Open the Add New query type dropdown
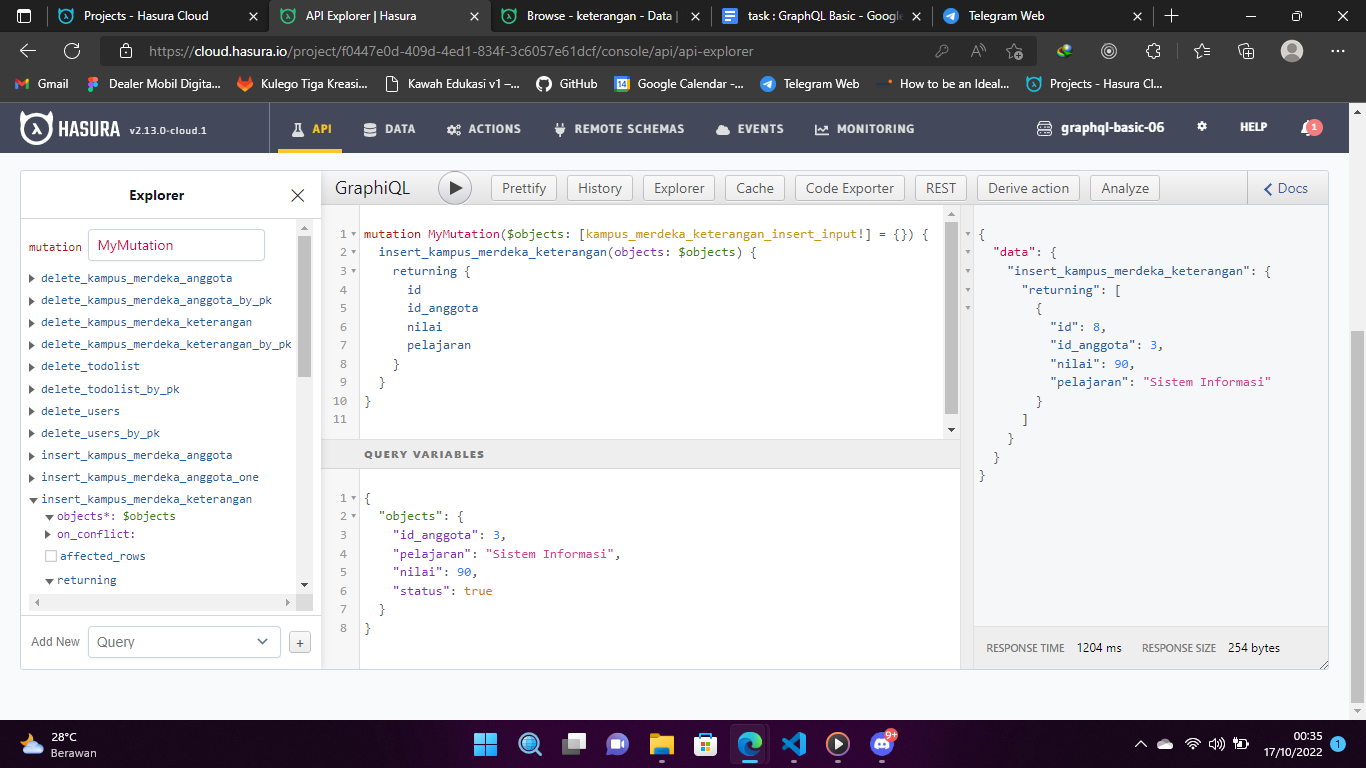This screenshot has height=768, width=1366. click(x=184, y=641)
